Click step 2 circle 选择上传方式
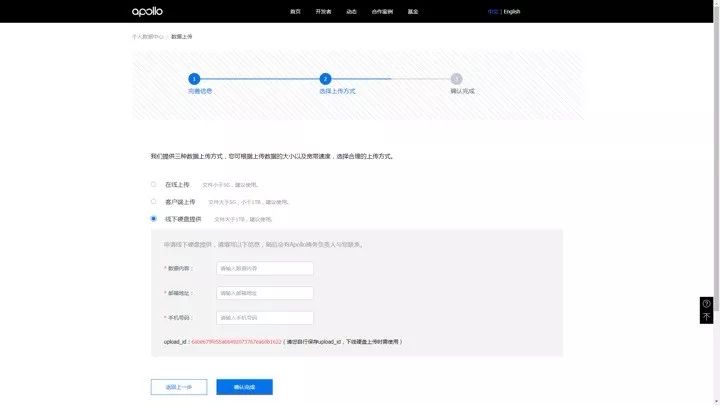The height and width of the screenshot is (405, 720). pyautogui.click(x=325, y=79)
